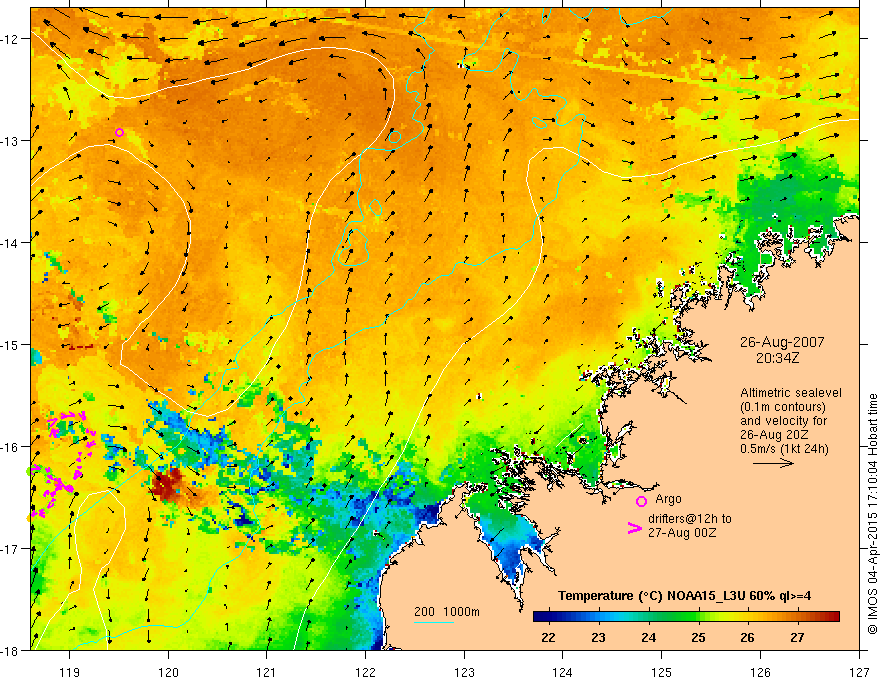Click the '27-Aug 00Z' legend text
Screen dimensions: 880x680
coord(682,533)
